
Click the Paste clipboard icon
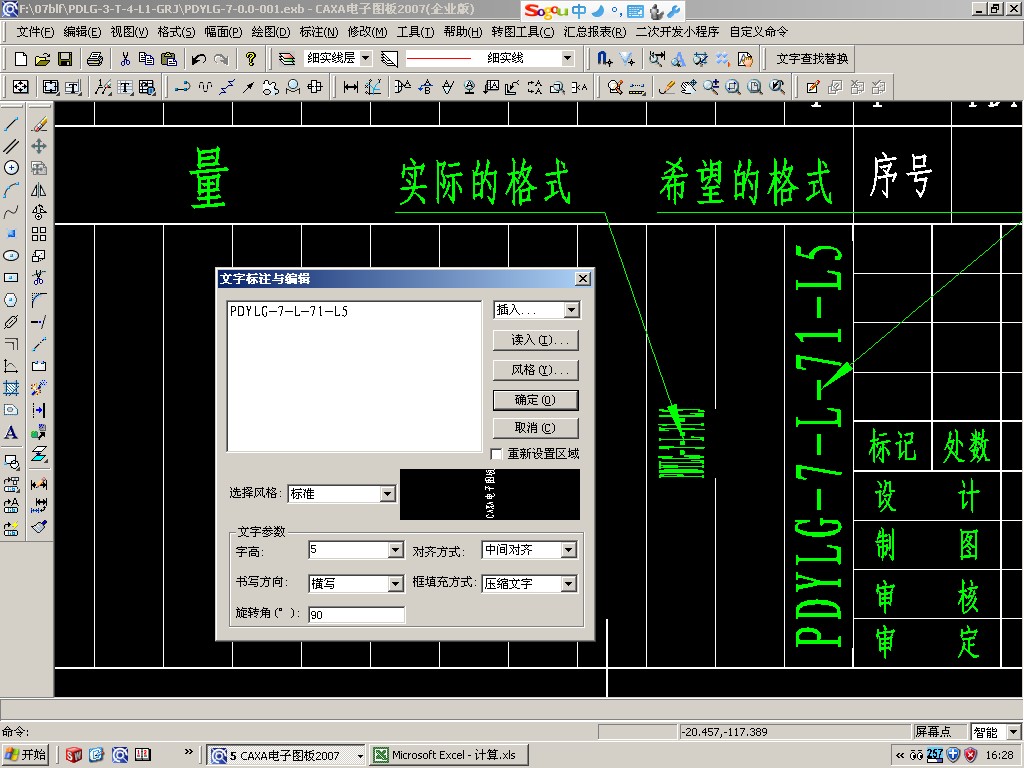click(168, 59)
